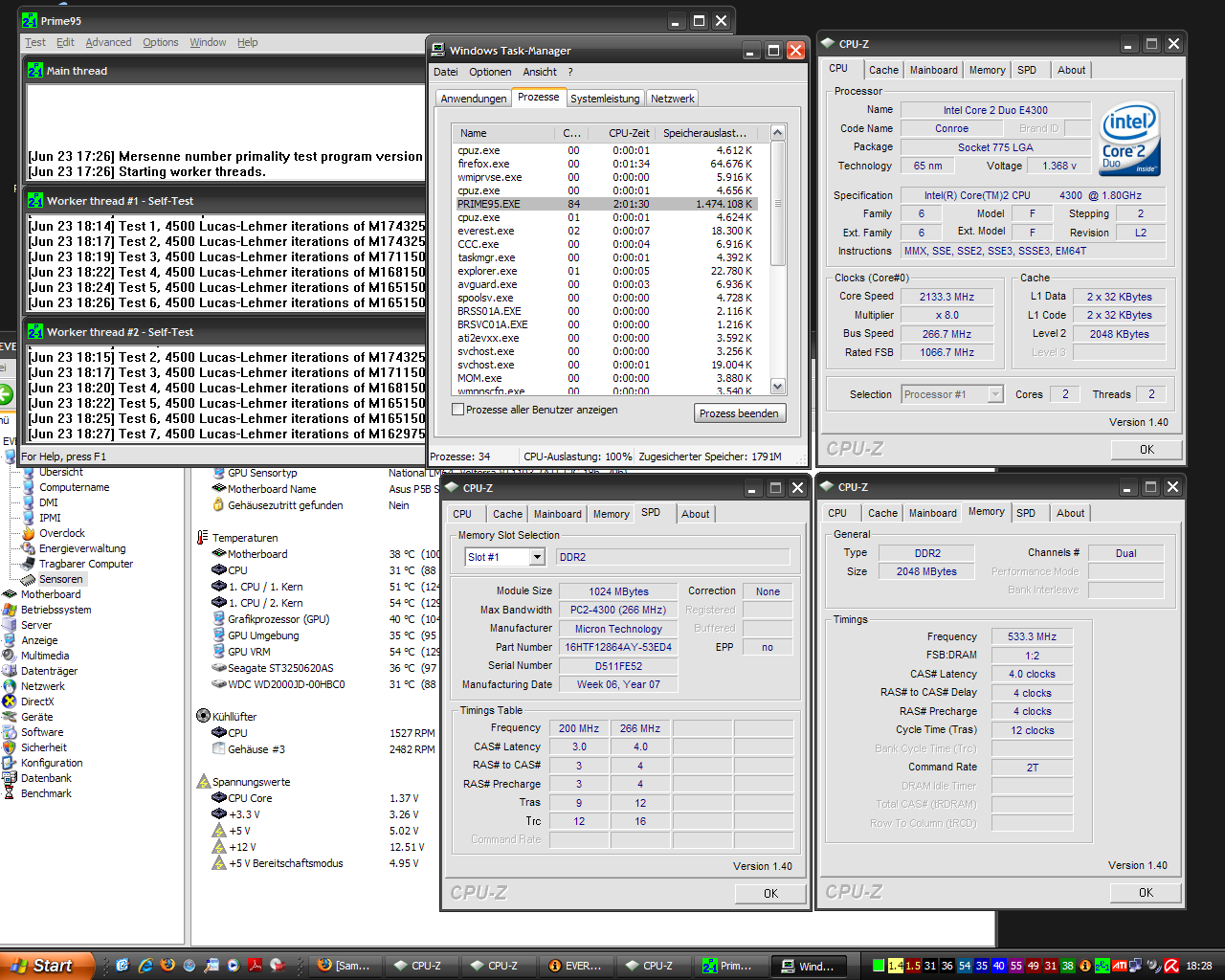Switch to the Anwendungen tab
This screenshot has height=980, width=1225.
pos(474,99)
